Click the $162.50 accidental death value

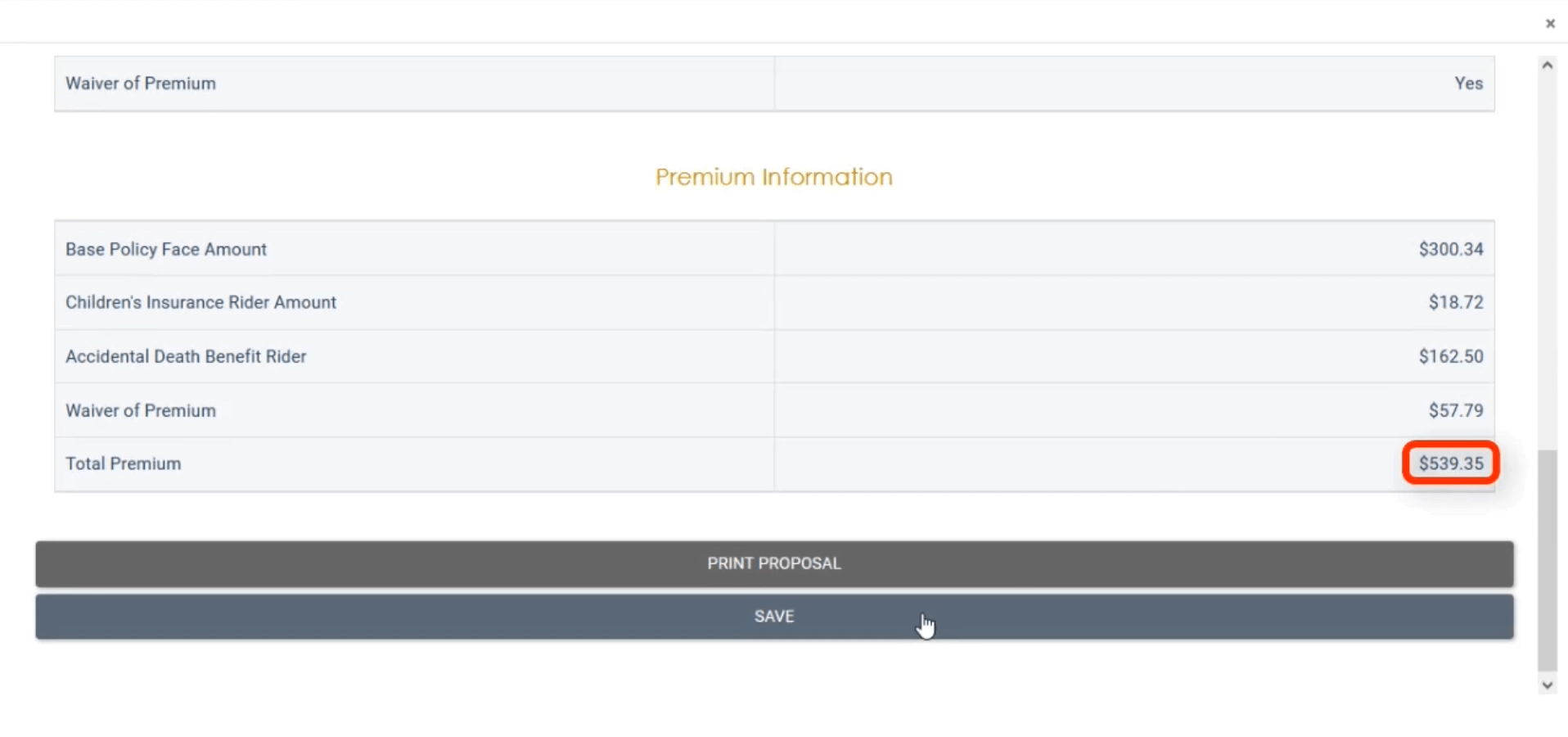click(1450, 356)
